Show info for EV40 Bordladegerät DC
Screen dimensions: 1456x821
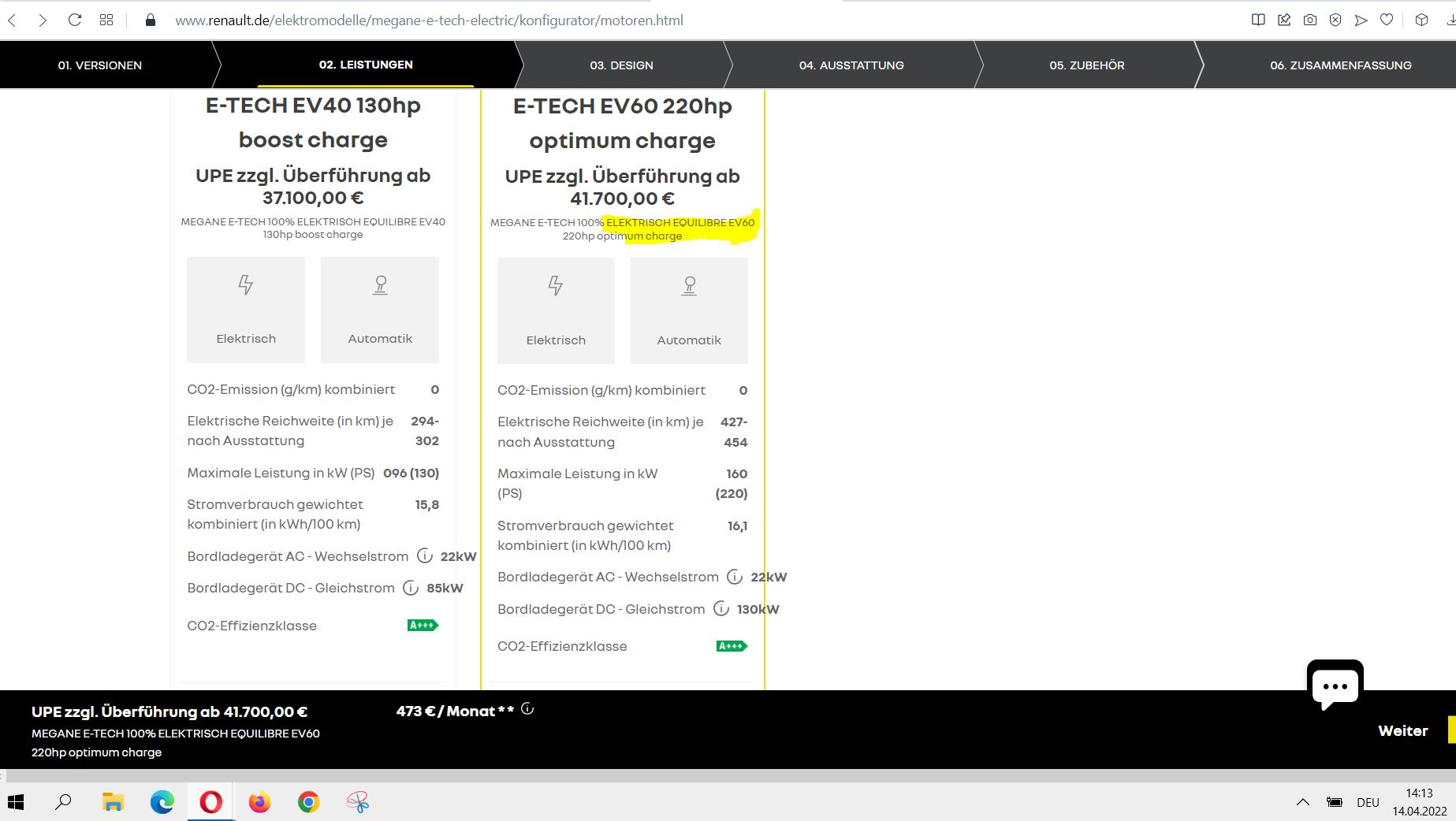411,588
